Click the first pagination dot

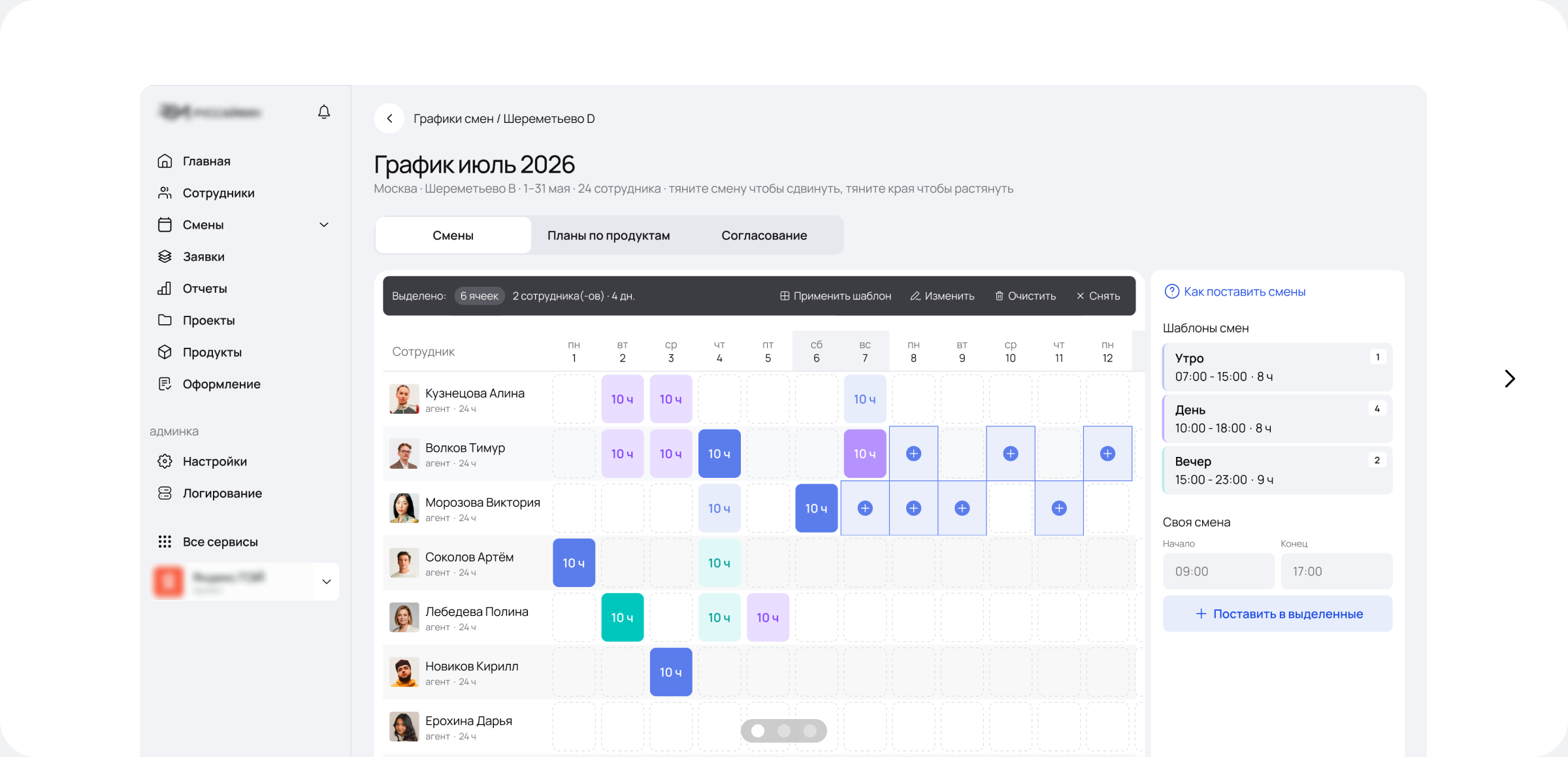[x=758, y=731]
